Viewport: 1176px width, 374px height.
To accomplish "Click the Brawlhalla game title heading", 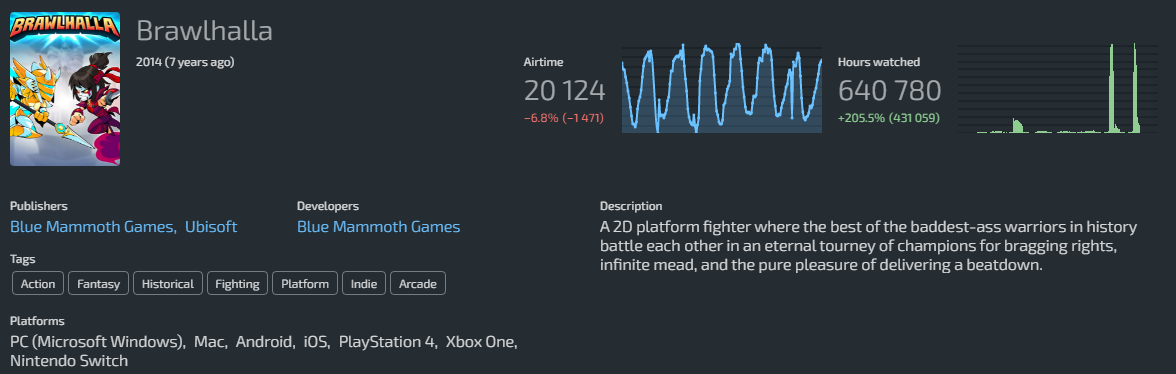I will [204, 31].
